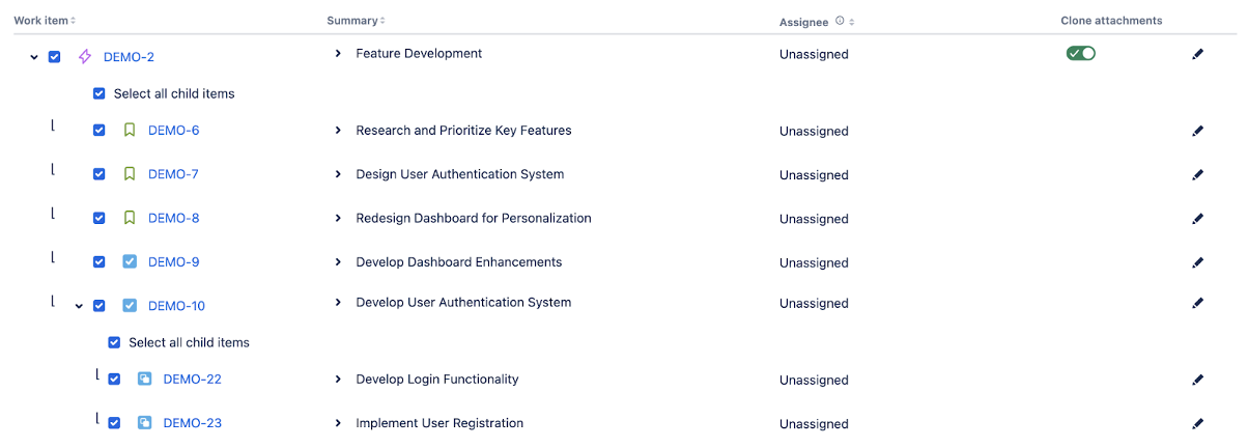Image resolution: width=1248 pixels, height=448 pixels.
Task: Deselect the DEMO-22 checkbox
Action: point(114,379)
